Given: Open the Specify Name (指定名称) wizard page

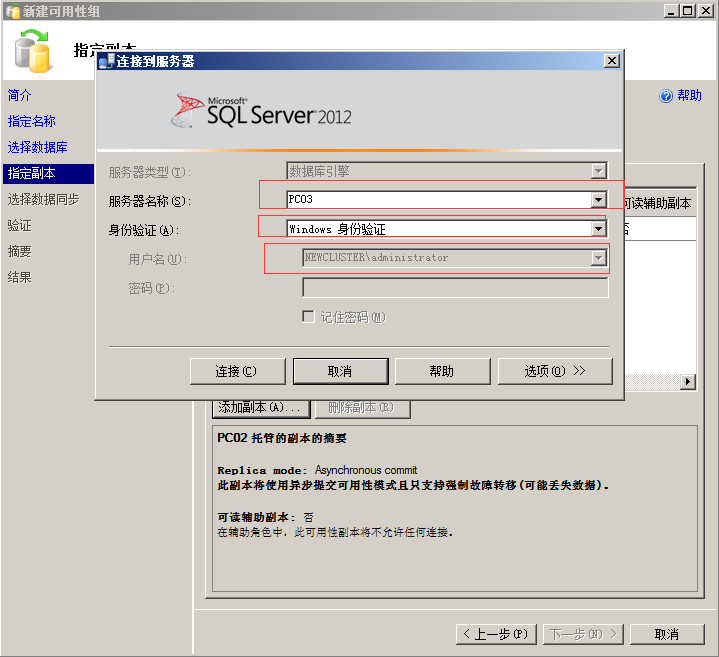Looking at the screenshot, I should coord(32,122).
